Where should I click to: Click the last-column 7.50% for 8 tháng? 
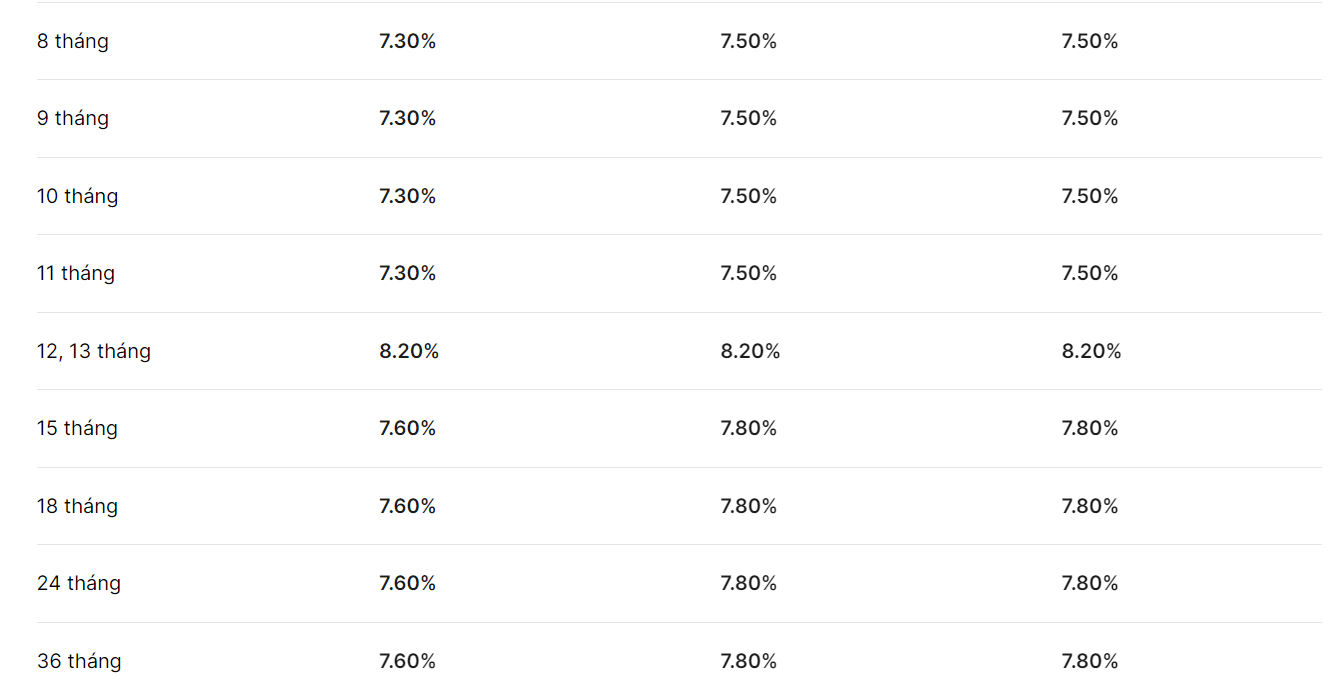[1090, 41]
